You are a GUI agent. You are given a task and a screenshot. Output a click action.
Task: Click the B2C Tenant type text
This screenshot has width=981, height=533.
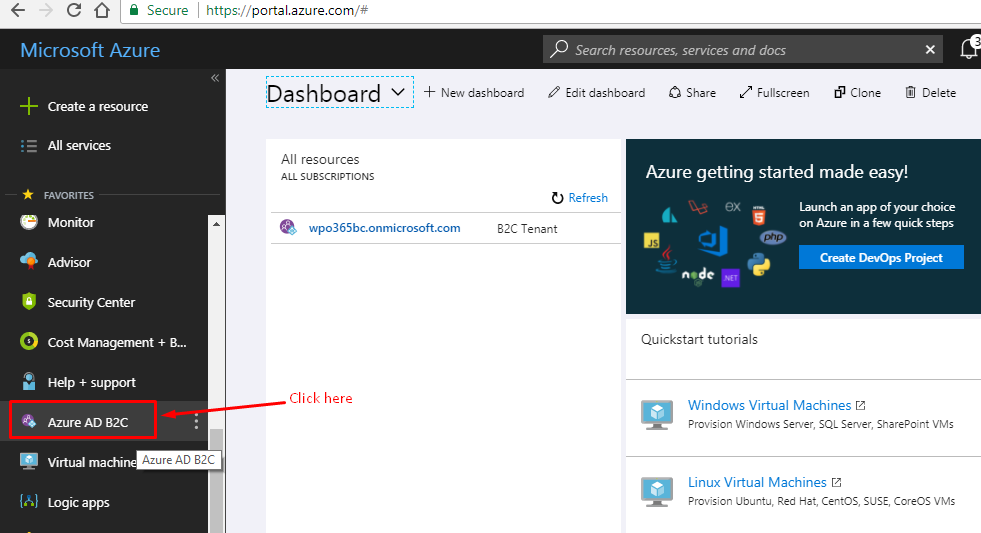(x=527, y=229)
